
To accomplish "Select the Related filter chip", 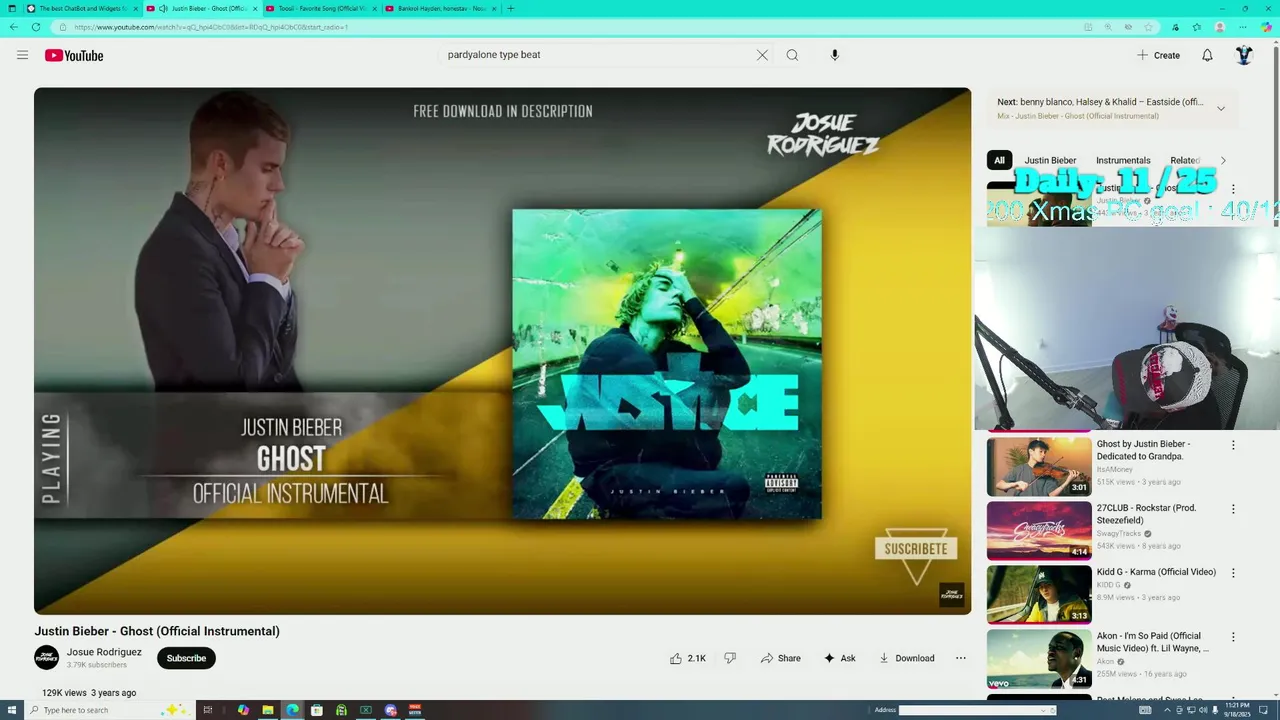I will (1185, 160).
